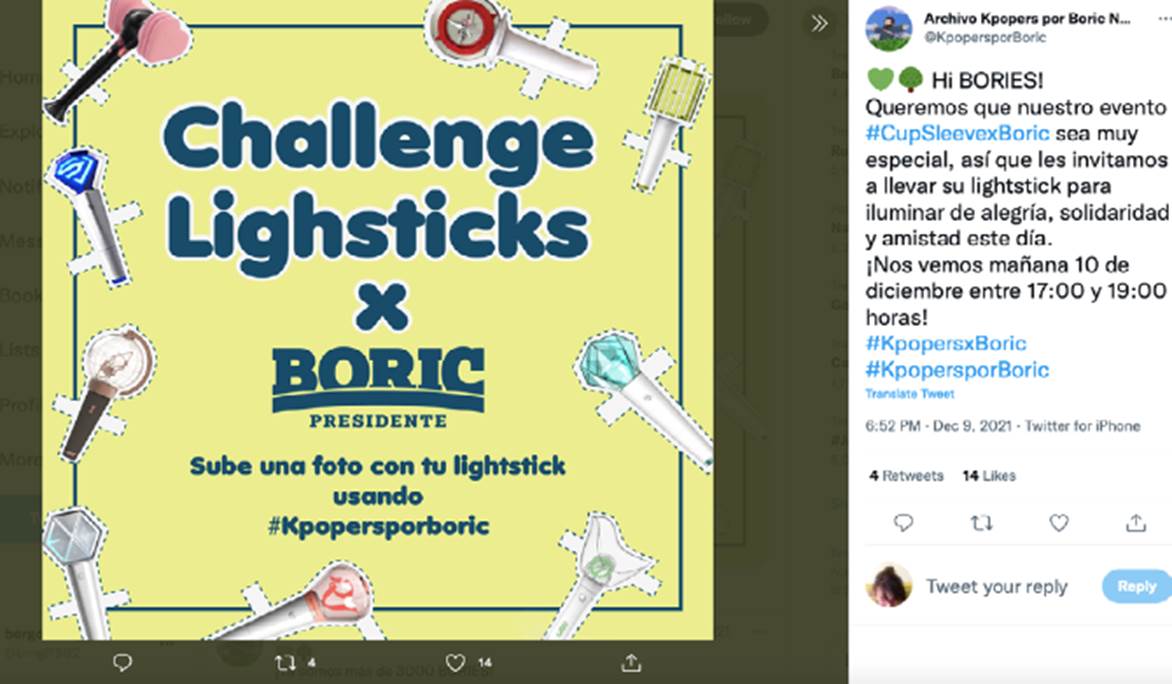The image size is (1172, 684).
Task: Click the share icon in the tweet panel
Action: coord(1136,523)
